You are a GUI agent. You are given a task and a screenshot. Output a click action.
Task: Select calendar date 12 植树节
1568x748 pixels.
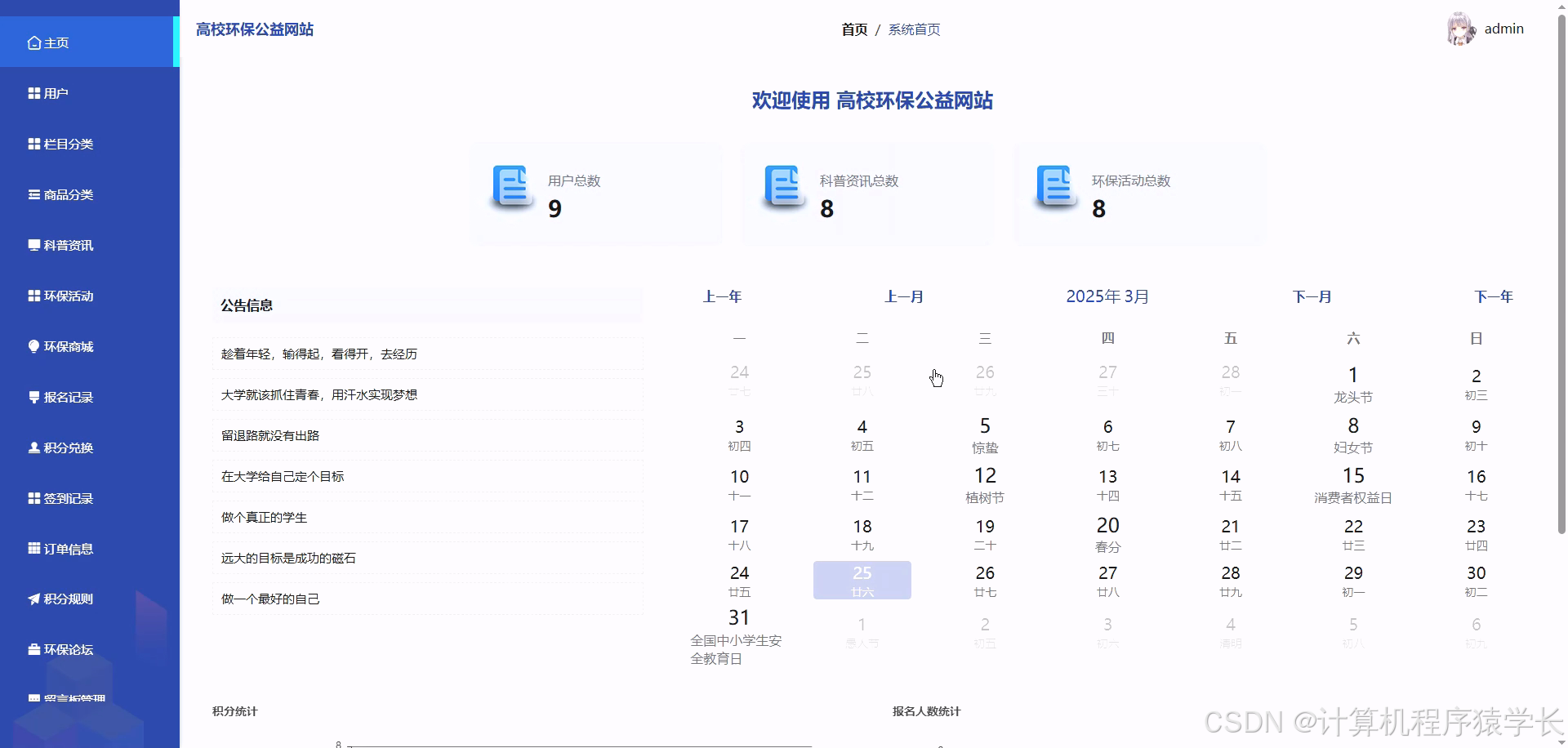coord(985,485)
